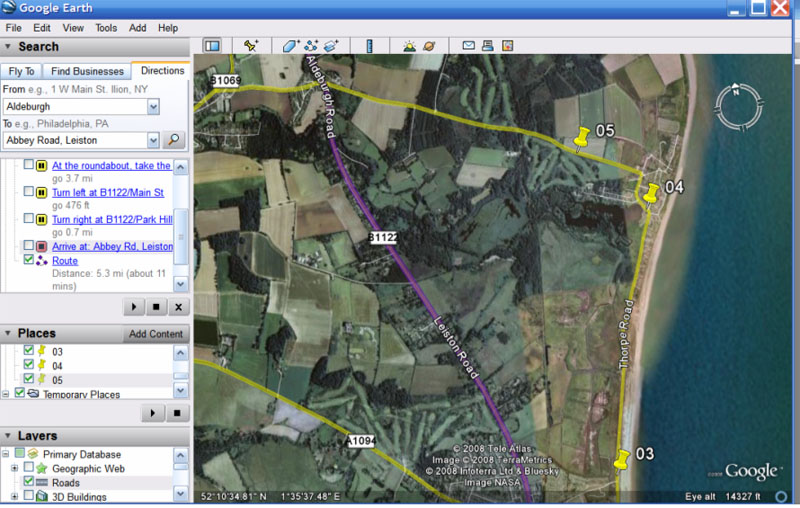The height and width of the screenshot is (508, 800).
Task: Email the current view
Action: [x=468, y=46]
